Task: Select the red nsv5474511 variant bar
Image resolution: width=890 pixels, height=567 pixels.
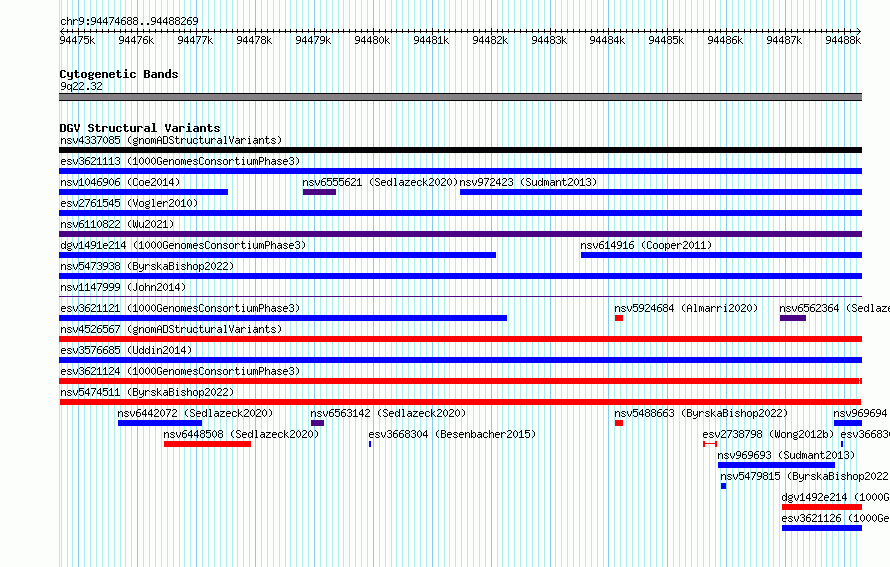Action: pos(460,402)
